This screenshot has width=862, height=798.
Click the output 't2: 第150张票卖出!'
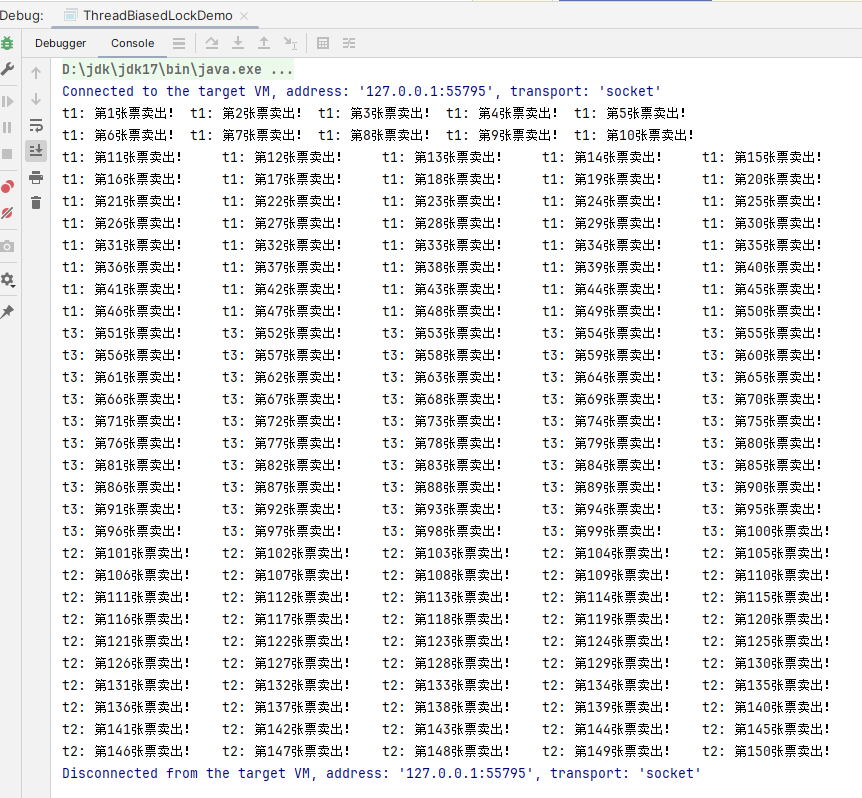point(766,751)
